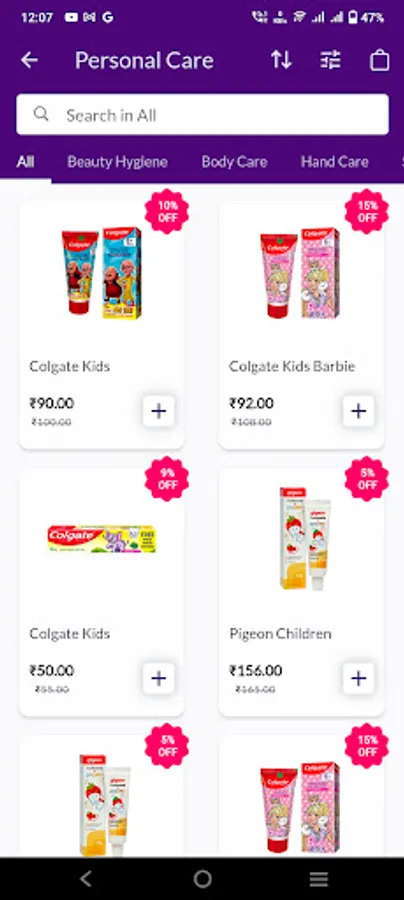Open the sort order icon

point(281,60)
